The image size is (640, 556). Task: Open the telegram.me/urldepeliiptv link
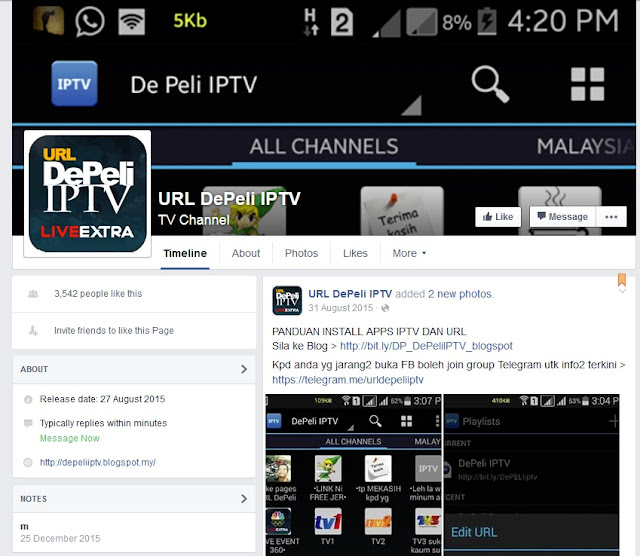348,380
